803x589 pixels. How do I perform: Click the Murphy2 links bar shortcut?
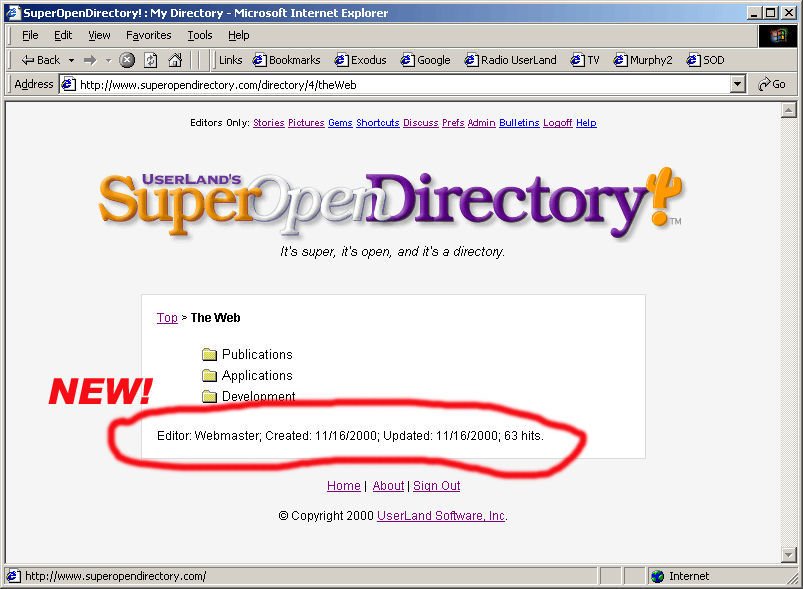pos(647,60)
